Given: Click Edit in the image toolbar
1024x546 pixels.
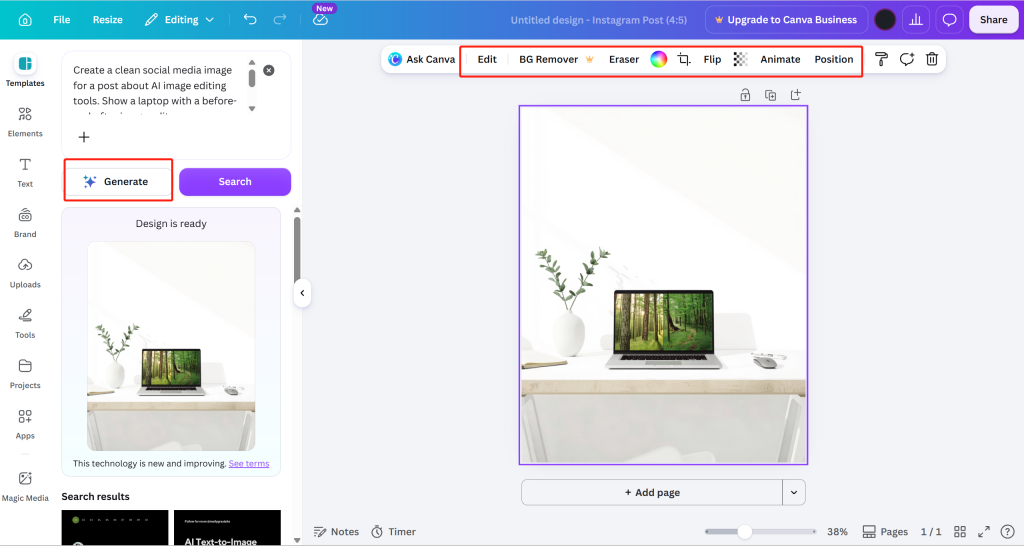Looking at the screenshot, I should [487, 59].
